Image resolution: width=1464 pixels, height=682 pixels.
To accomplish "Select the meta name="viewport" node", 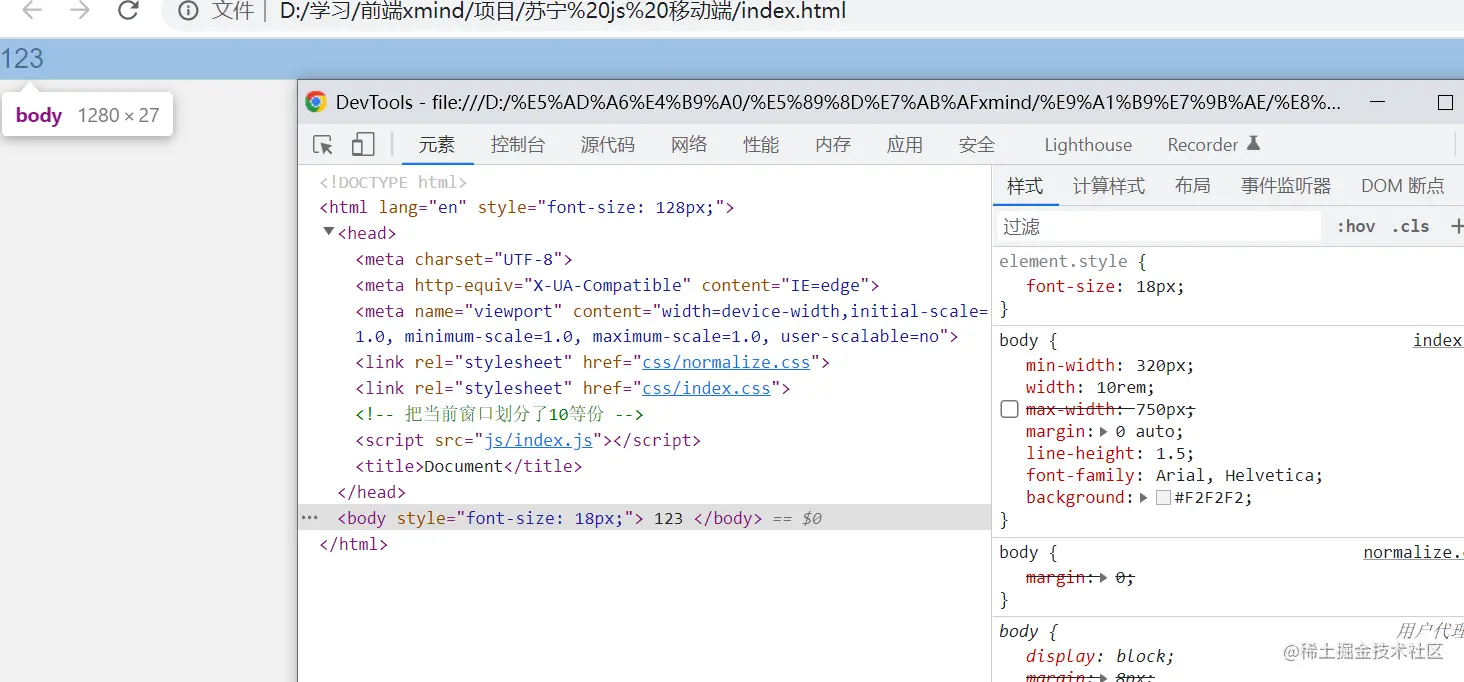I will click(672, 324).
